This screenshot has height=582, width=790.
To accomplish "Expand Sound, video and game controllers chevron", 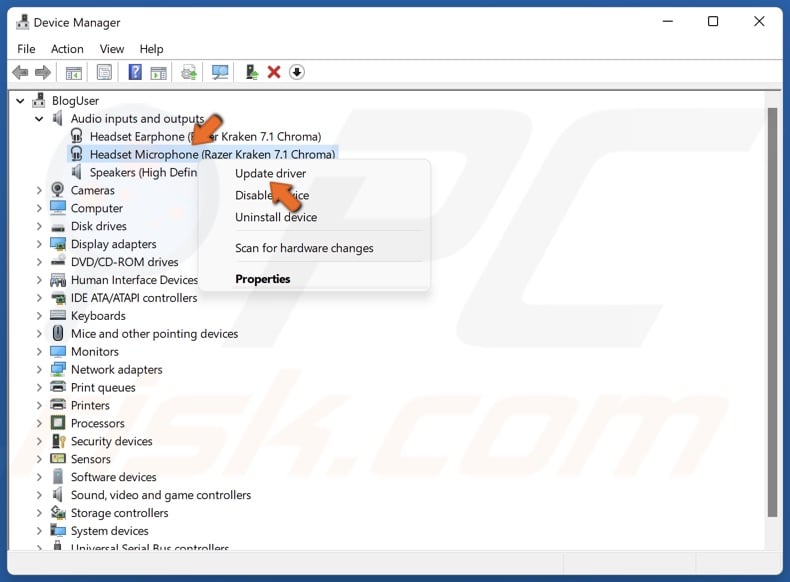I will coord(39,495).
